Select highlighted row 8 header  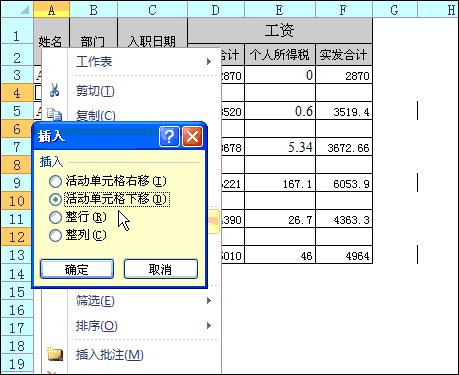click(17, 165)
